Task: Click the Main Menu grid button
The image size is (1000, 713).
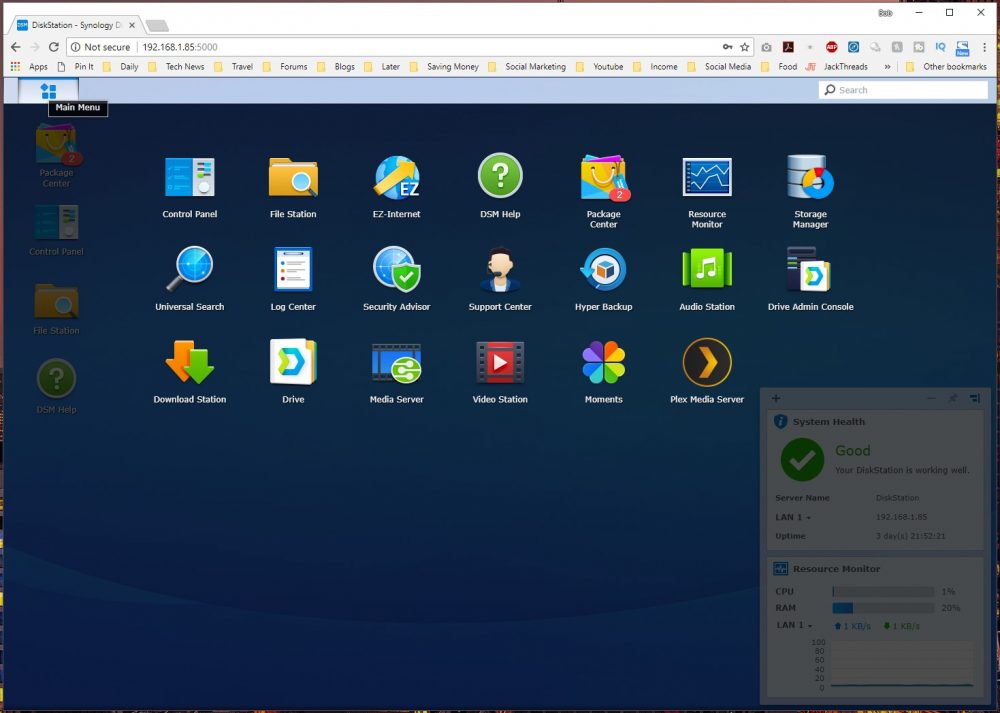Action: (48, 91)
